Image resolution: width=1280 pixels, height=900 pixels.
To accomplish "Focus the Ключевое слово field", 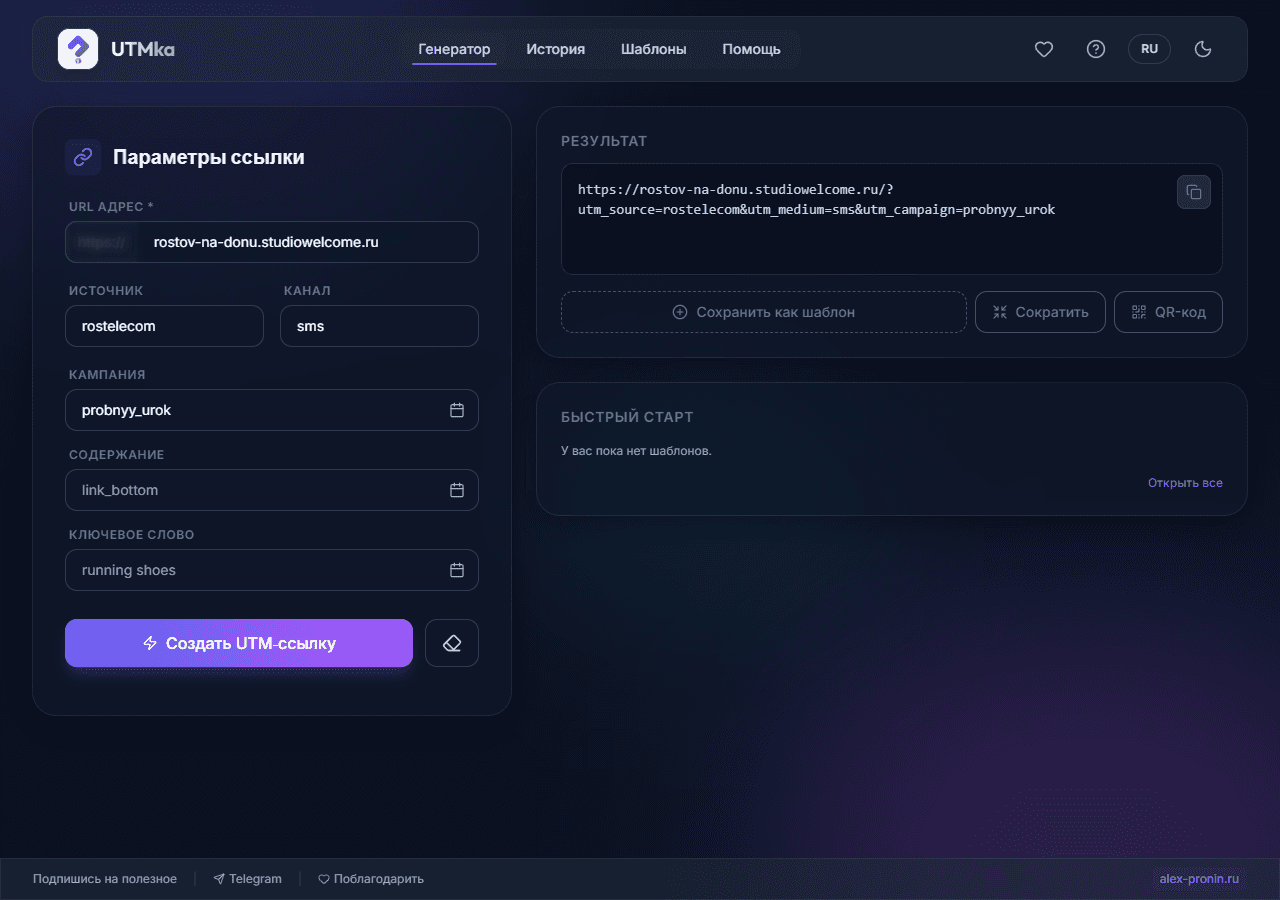I will point(272,570).
